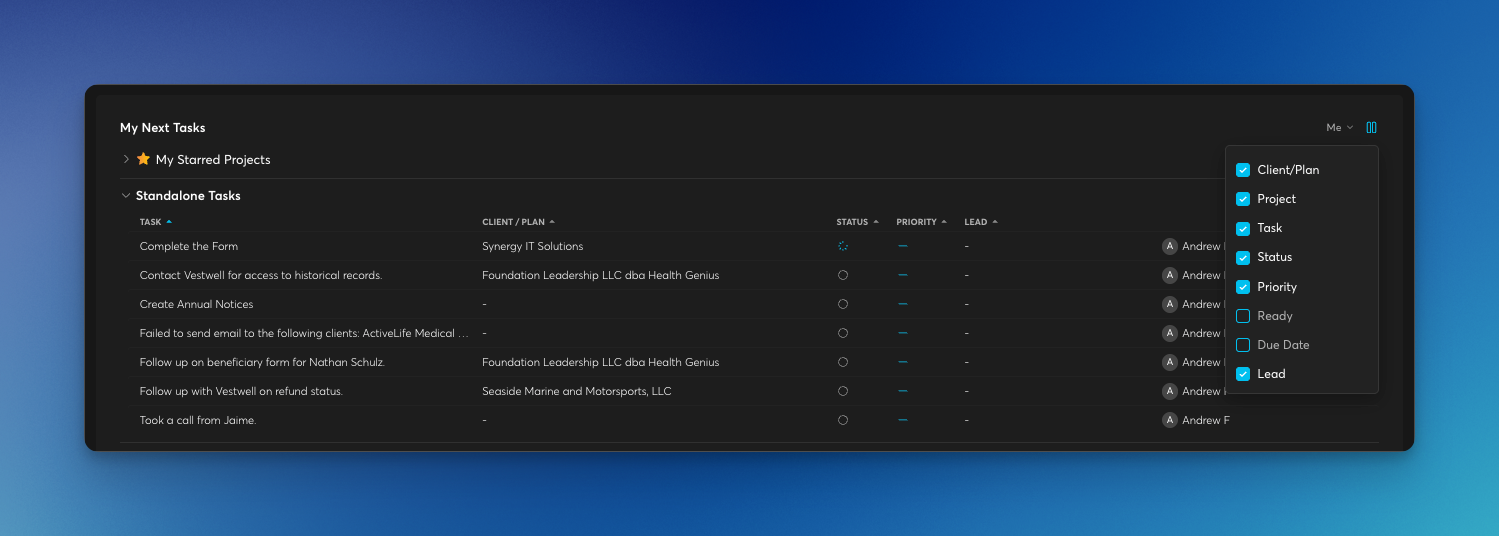
Task: Open the Create Annual Notices task
Action: point(197,304)
